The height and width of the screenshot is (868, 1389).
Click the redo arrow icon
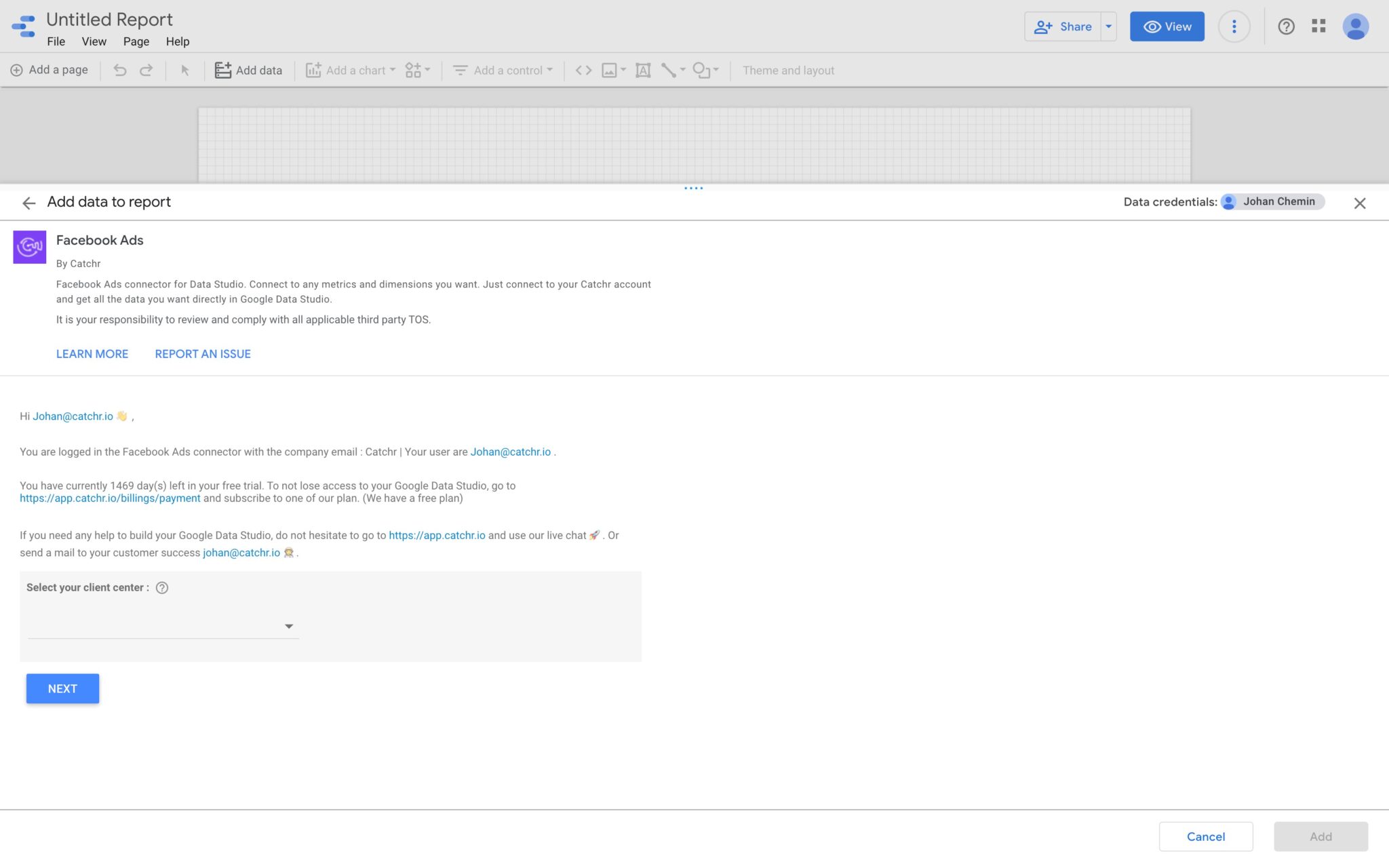[x=146, y=71]
